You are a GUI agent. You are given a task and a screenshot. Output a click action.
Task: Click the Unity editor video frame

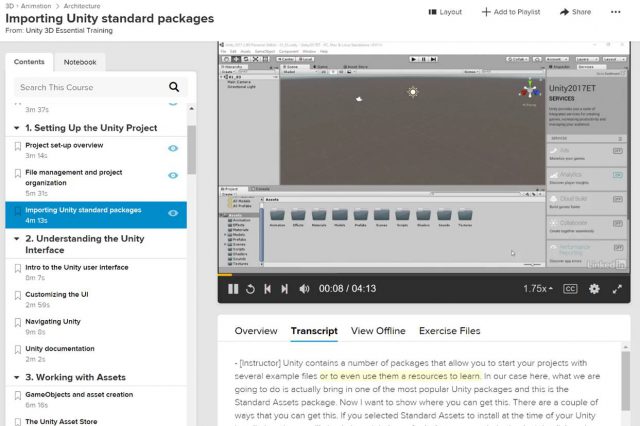pos(424,157)
